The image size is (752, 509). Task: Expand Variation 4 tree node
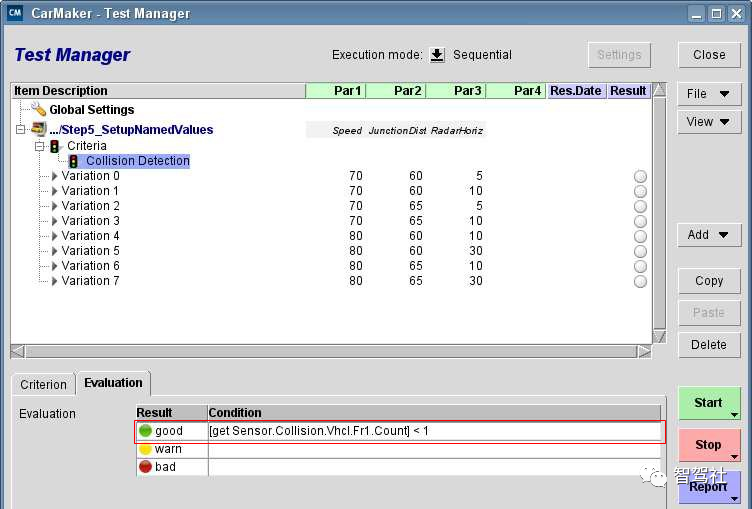[x=54, y=236]
